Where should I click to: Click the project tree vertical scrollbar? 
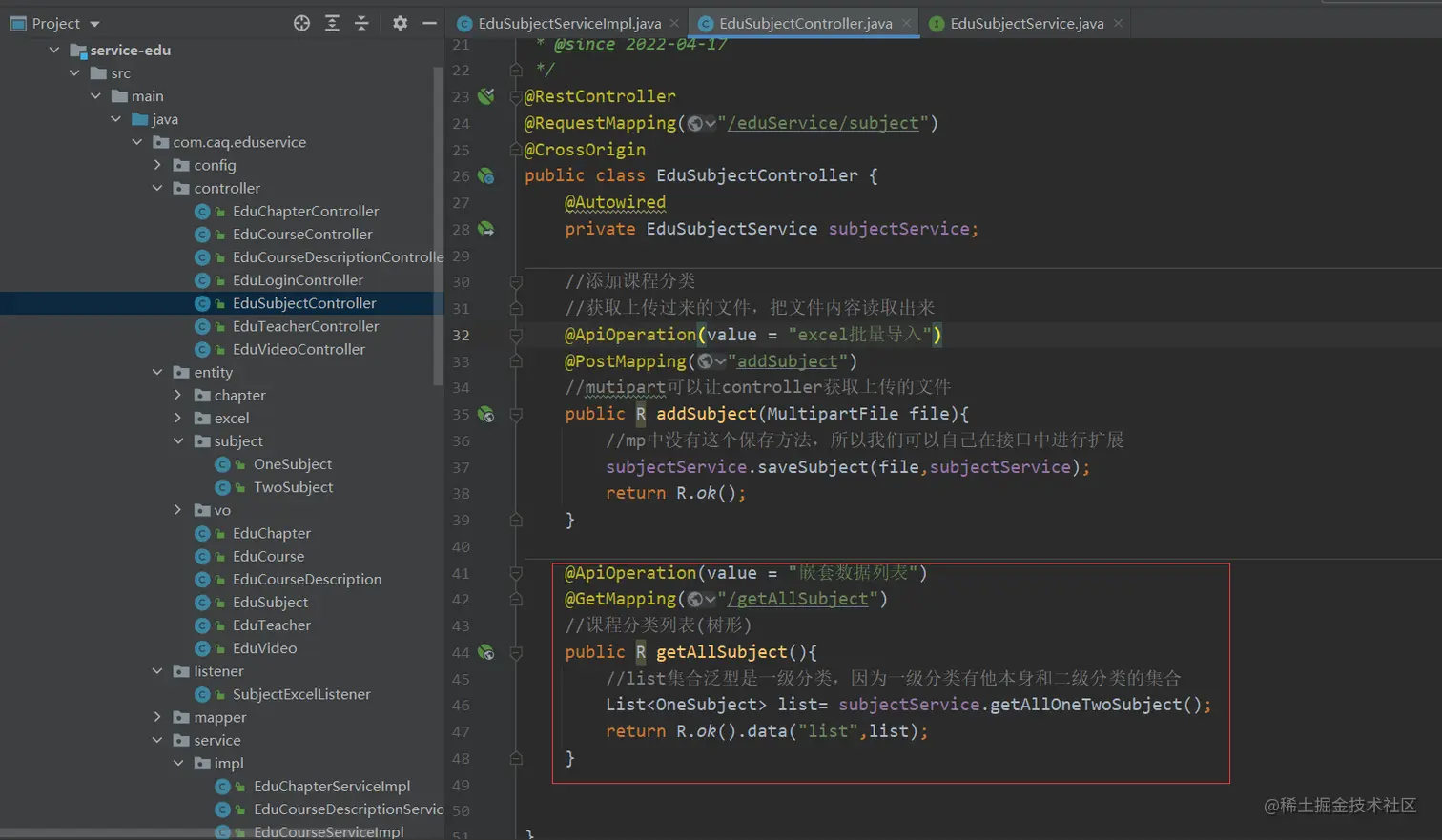[439, 227]
